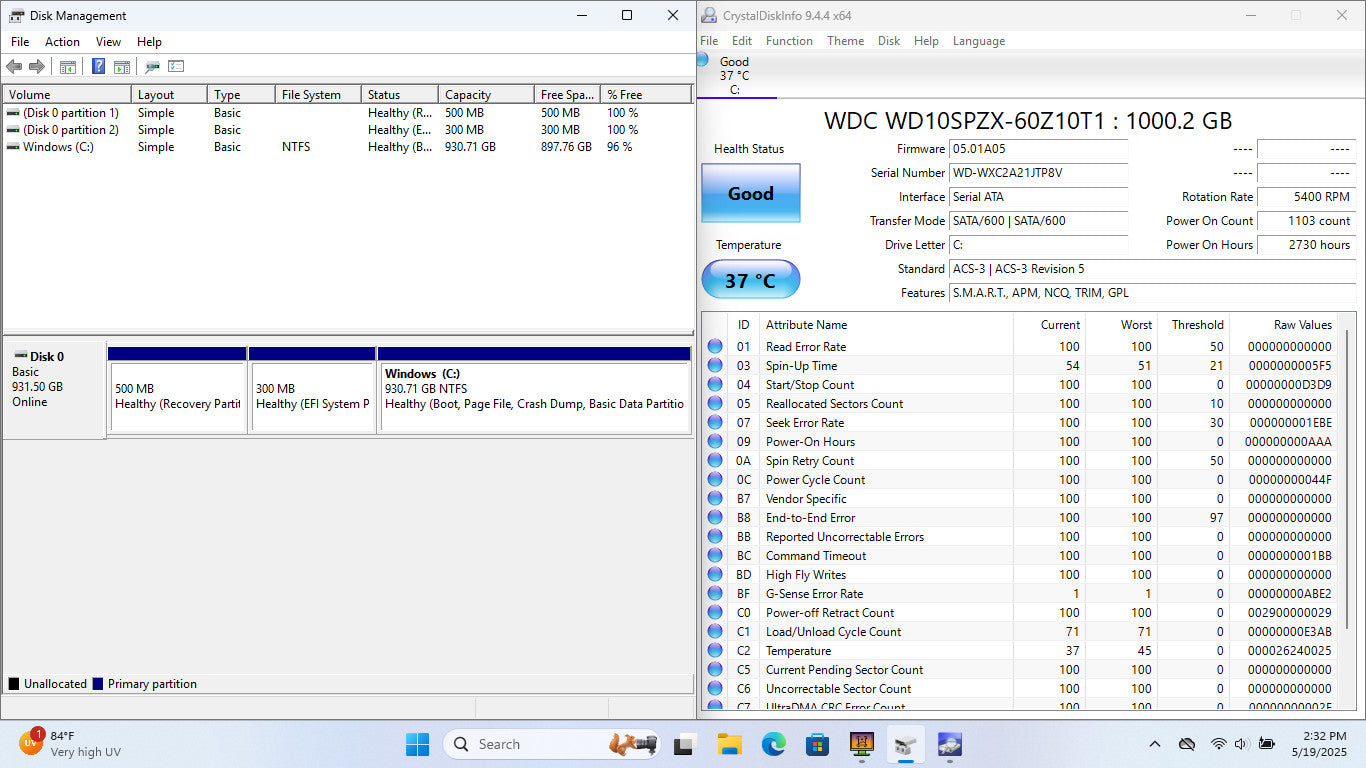Image resolution: width=1366 pixels, height=768 pixels.
Task: Expand the hidden system tray icons chevron
Action: pos(1155,744)
